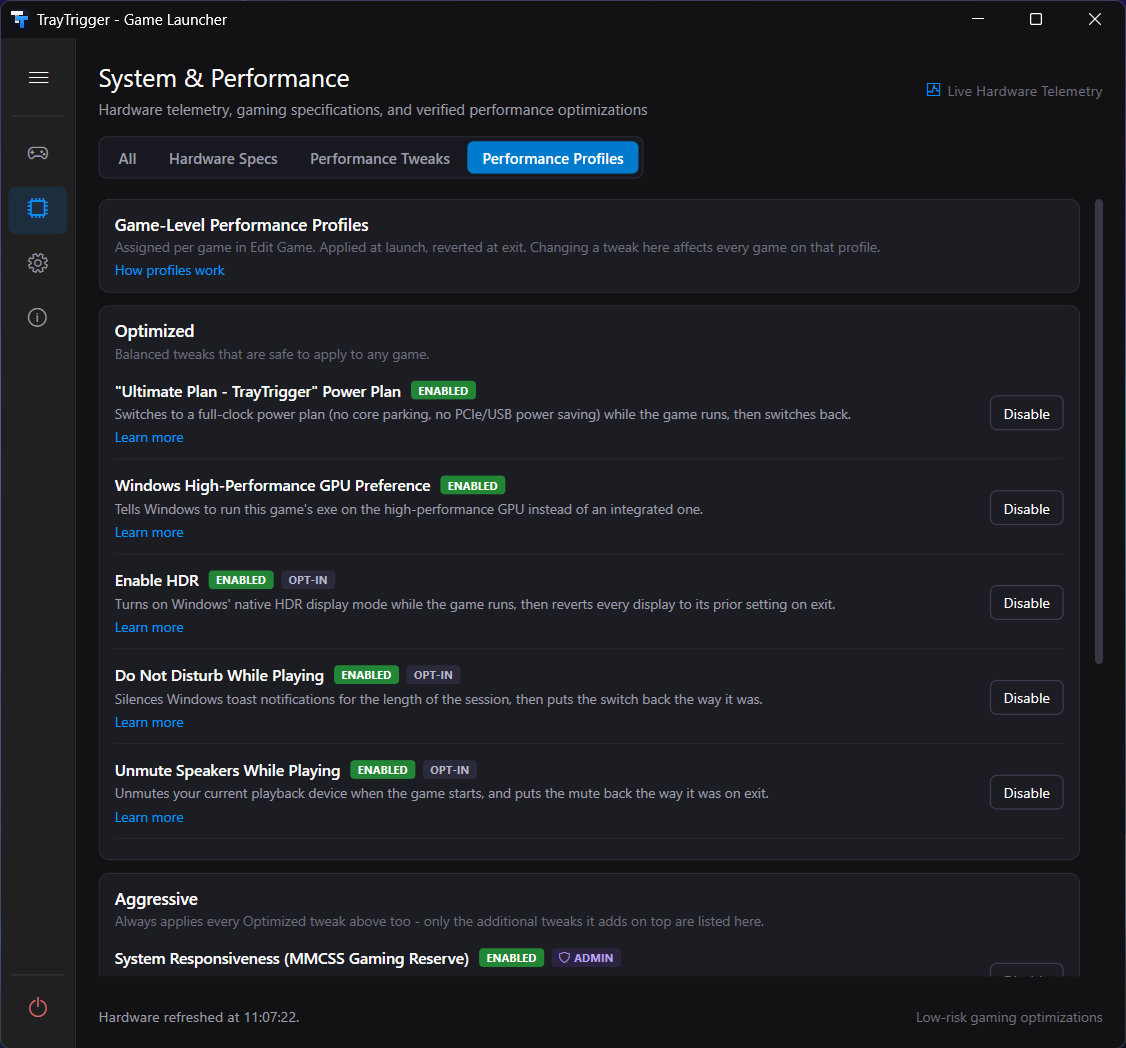Click the shield ADMIN badge
Screen dimensions: 1126x1048
586,957
